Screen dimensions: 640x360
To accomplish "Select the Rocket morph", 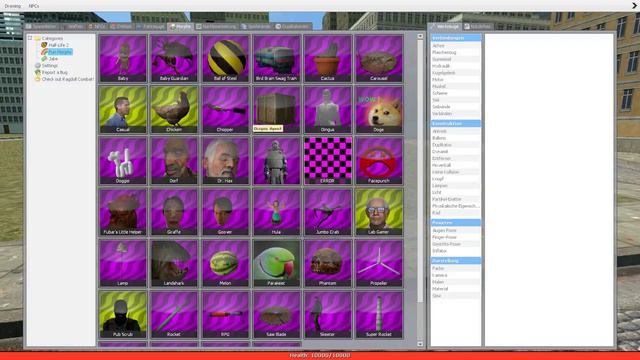I will (x=174, y=315).
